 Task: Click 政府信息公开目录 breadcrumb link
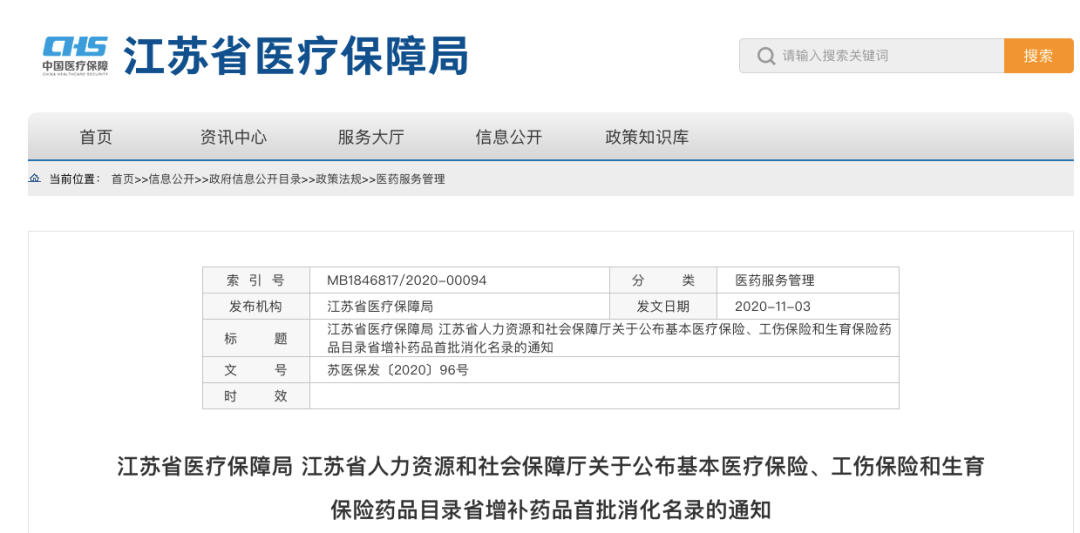(x=255, y=179)
